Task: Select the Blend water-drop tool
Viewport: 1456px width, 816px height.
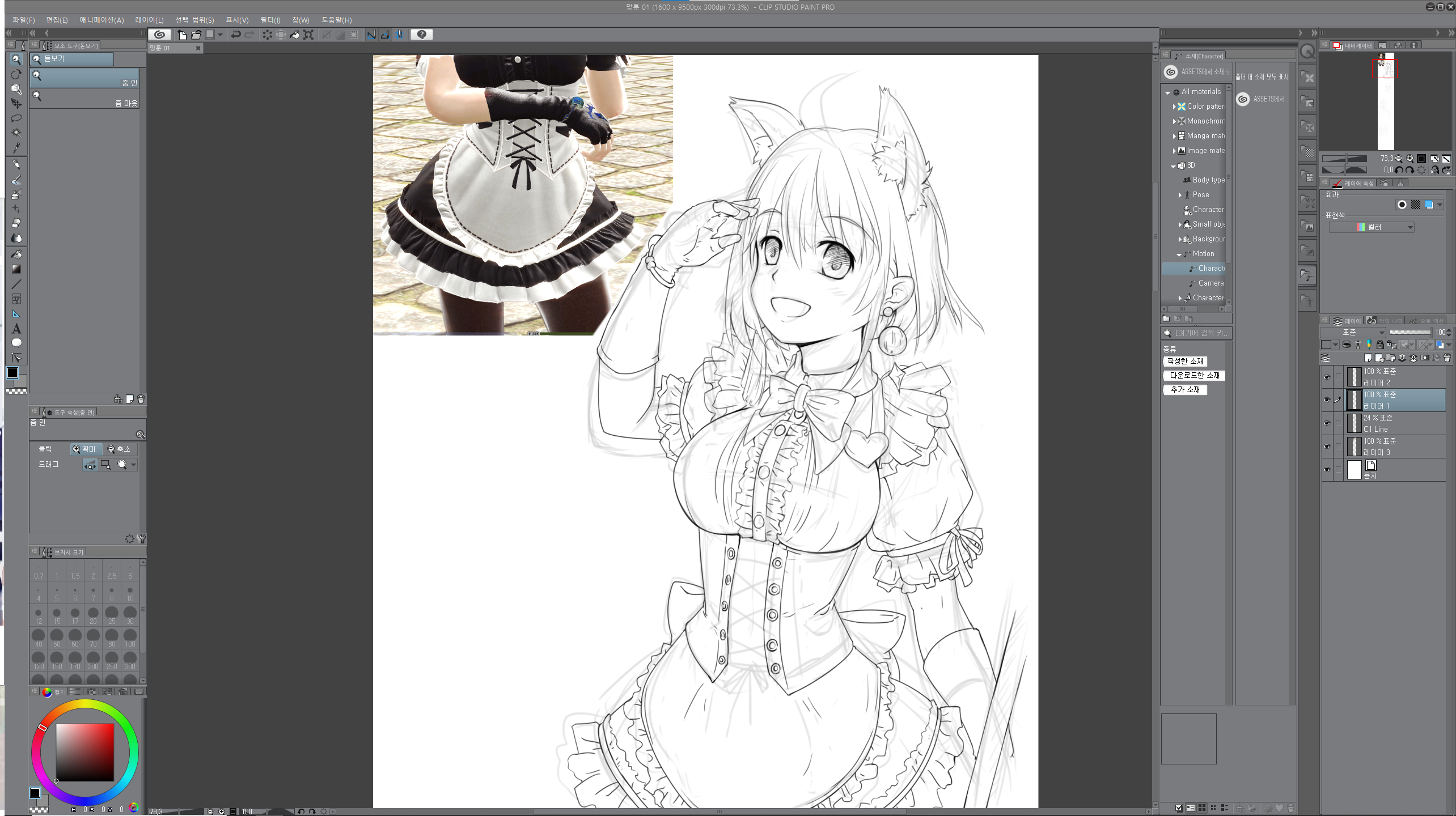Action: click(16, 238)
